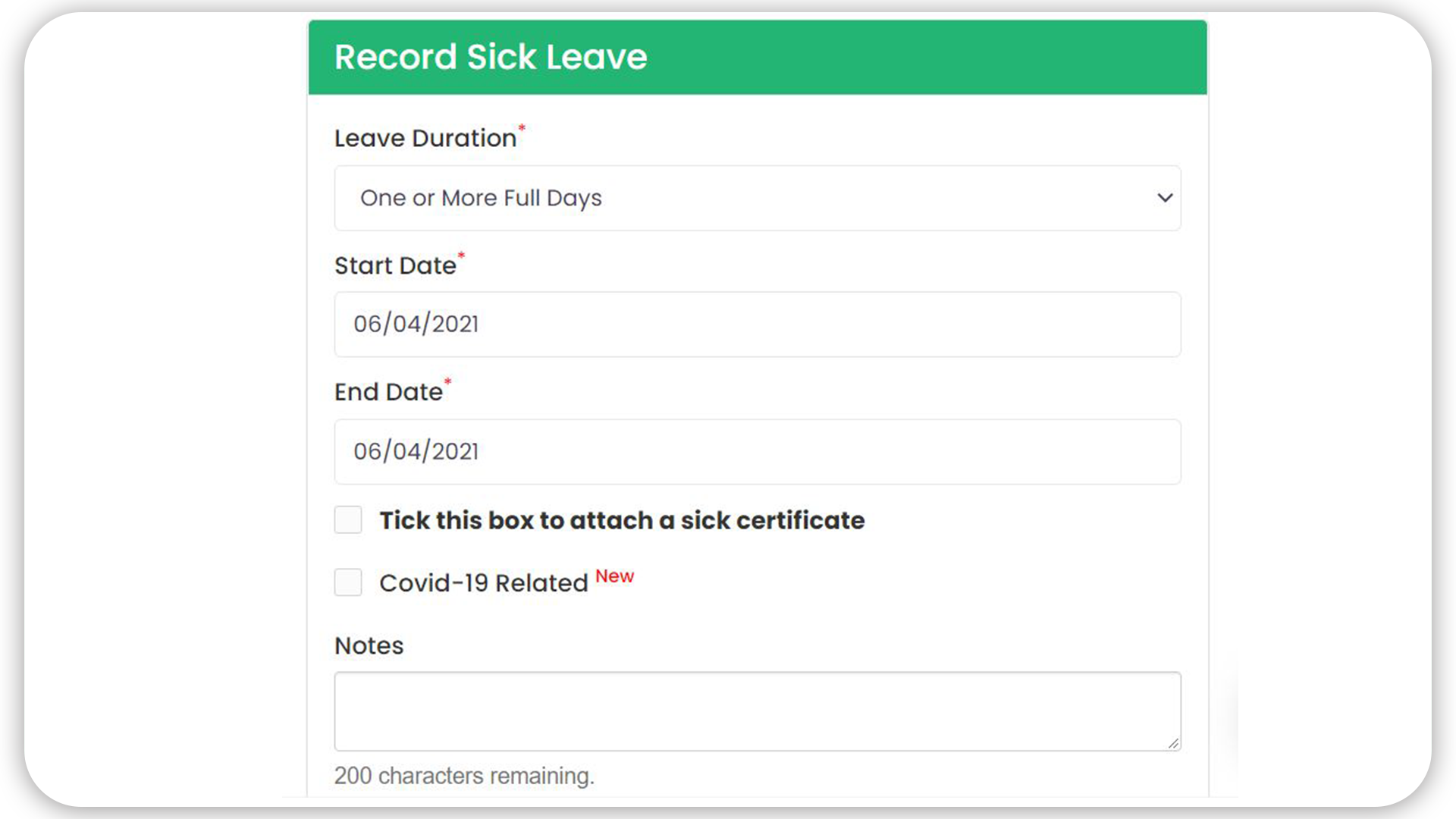The width and height of the screenshot is (1456, 819).
Task: Focus the Start Date input field
Action: coord(758,325)
